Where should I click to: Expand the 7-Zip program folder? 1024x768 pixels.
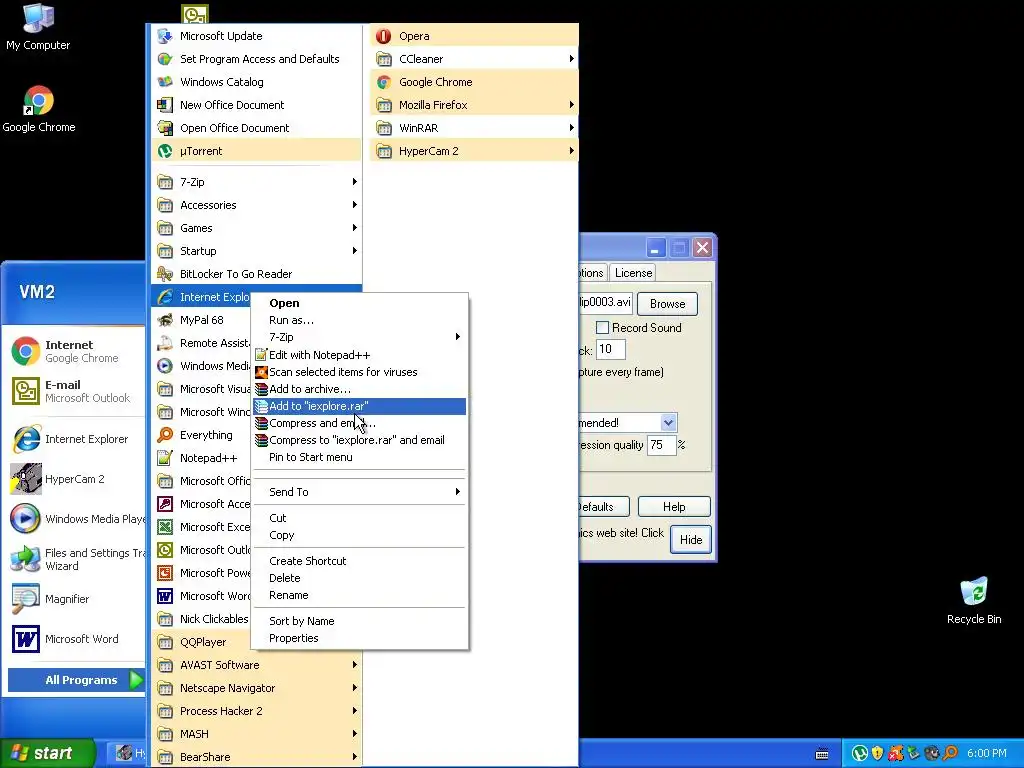point(256,182)
